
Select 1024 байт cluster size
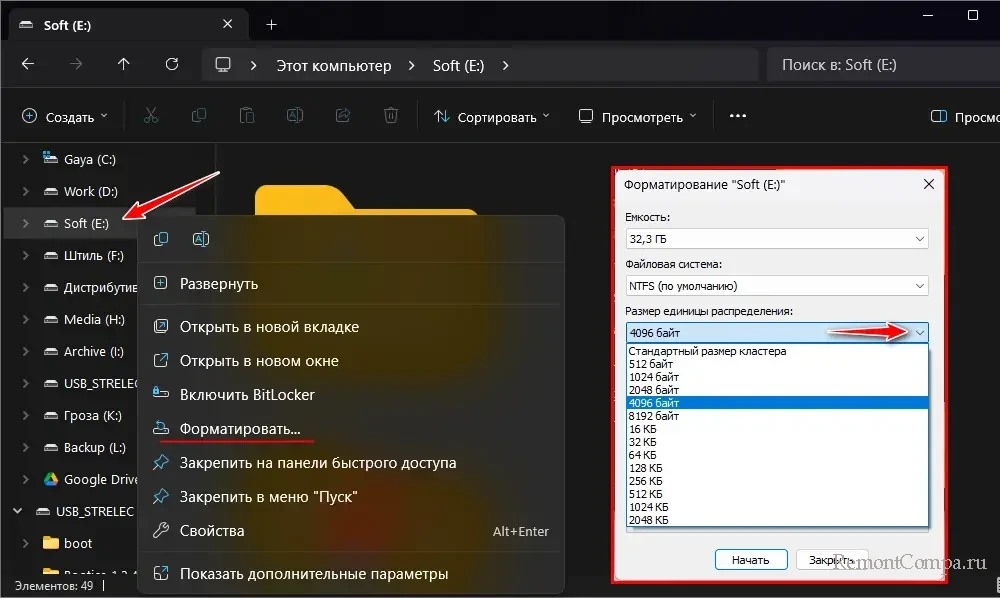[x=777, y=377]
